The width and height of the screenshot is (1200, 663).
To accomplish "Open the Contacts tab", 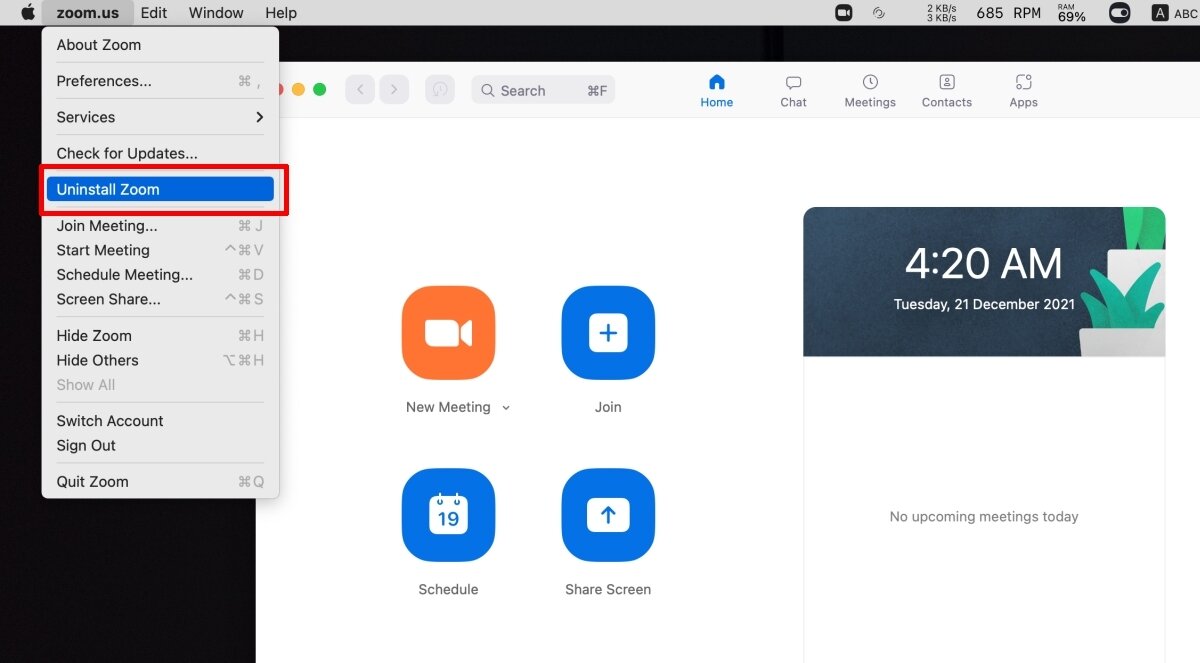I will [947, 91].
